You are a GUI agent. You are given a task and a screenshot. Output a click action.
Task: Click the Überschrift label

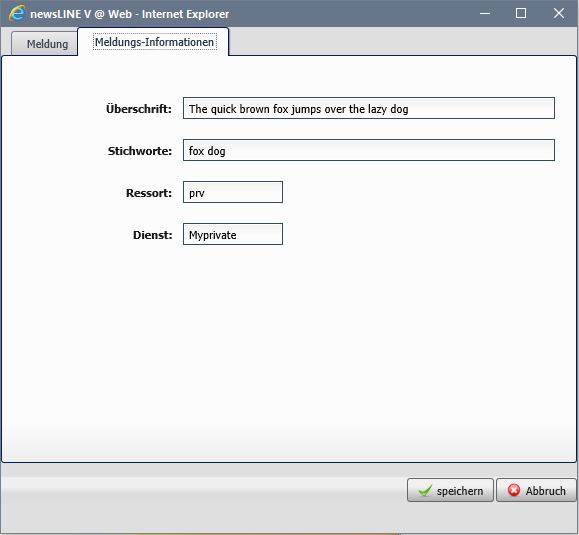[139, 109]
